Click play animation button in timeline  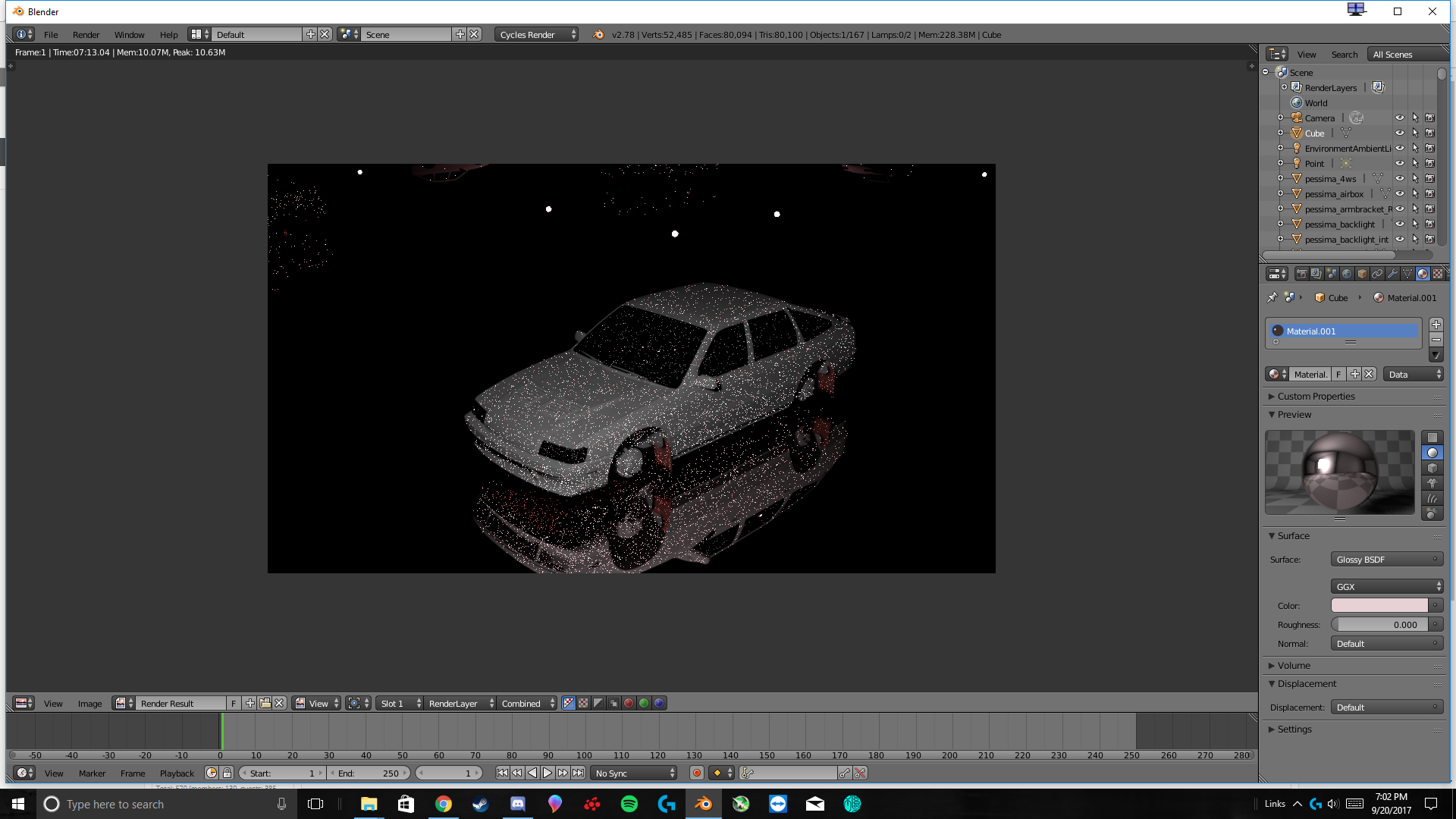click(x=548, y=773)
